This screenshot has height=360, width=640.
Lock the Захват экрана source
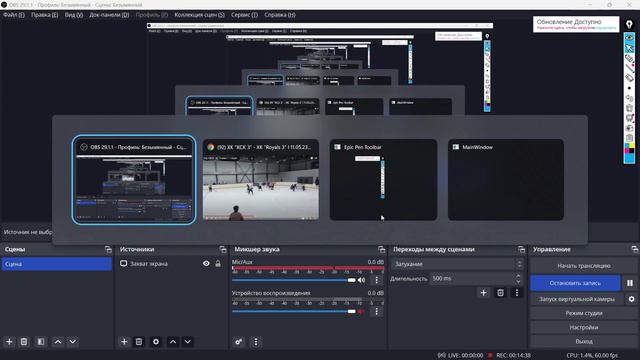218,264
